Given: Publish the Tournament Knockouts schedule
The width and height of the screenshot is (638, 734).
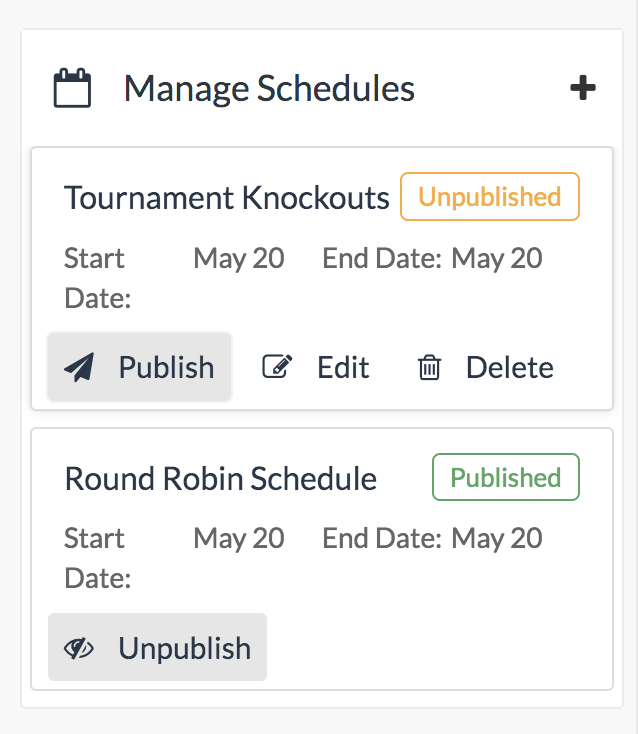Looking at the screenshot, I should [140, 368].
